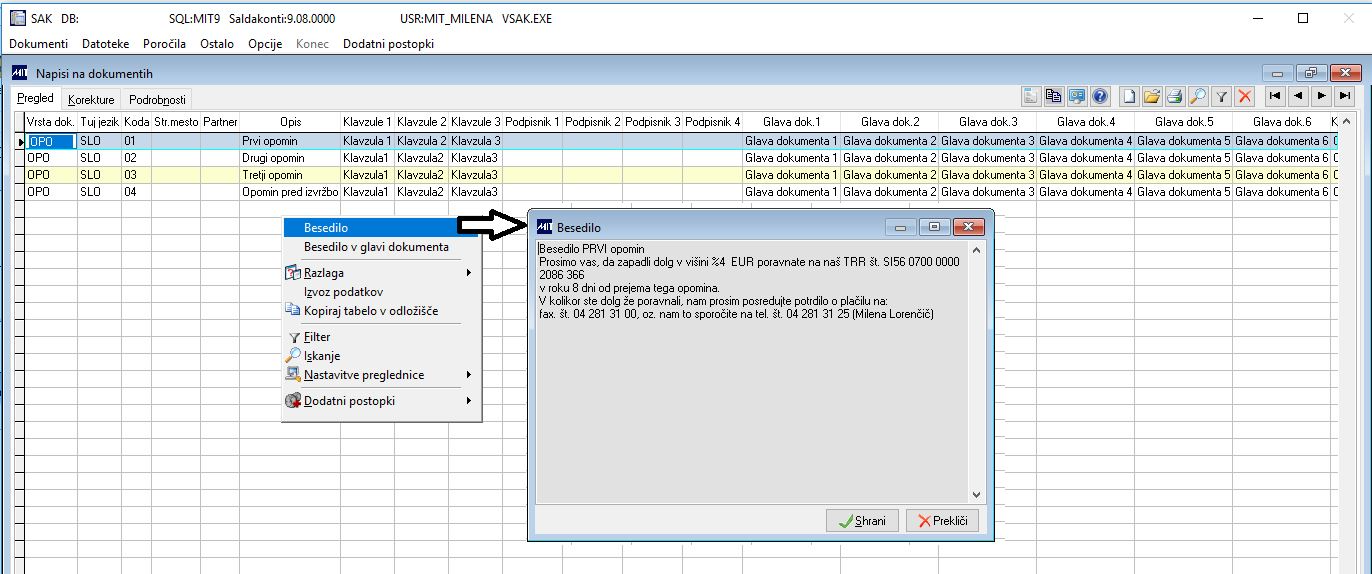Open the Datoteke menu
The width and height of the screenshot is (1372, 574).
pyautogui.click(x=106, y=44)
